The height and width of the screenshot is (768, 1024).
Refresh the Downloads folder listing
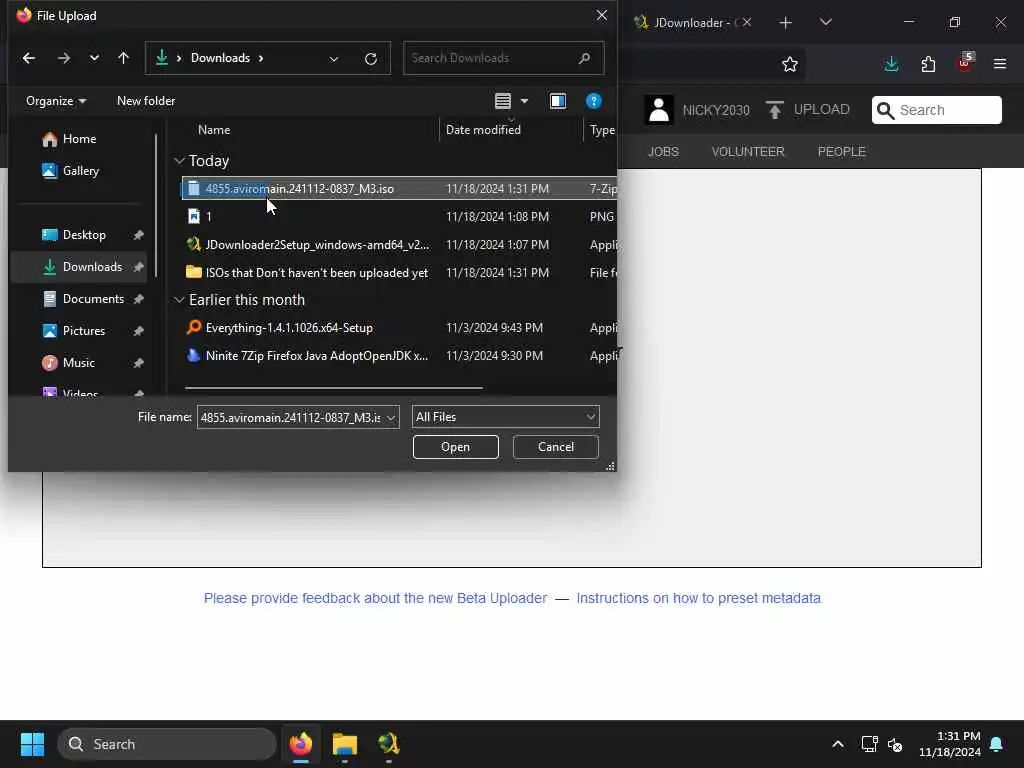tap(371, 59)
